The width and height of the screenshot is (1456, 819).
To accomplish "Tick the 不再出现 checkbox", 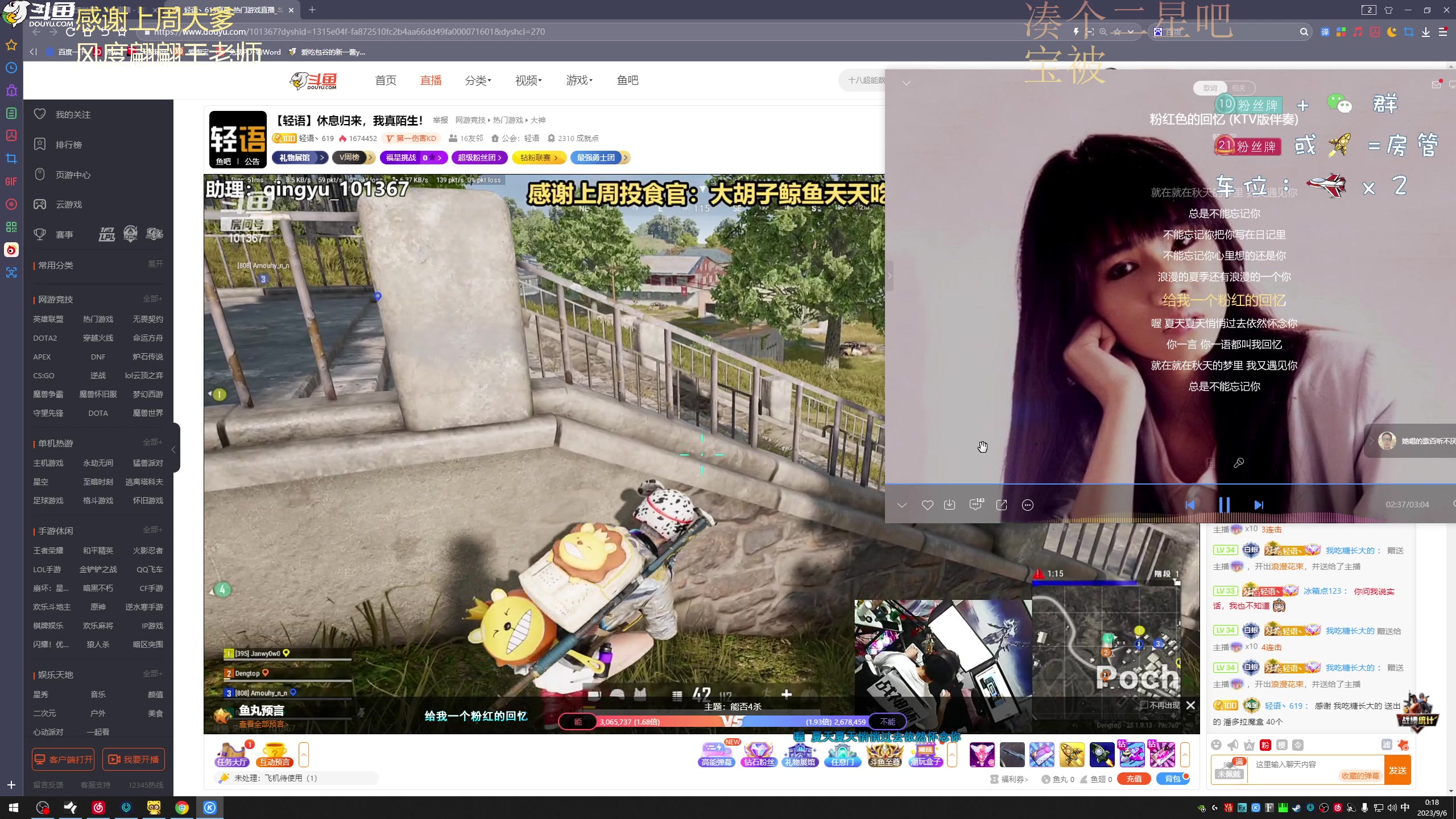I will pyautogui.click(x=1144, y=705).
